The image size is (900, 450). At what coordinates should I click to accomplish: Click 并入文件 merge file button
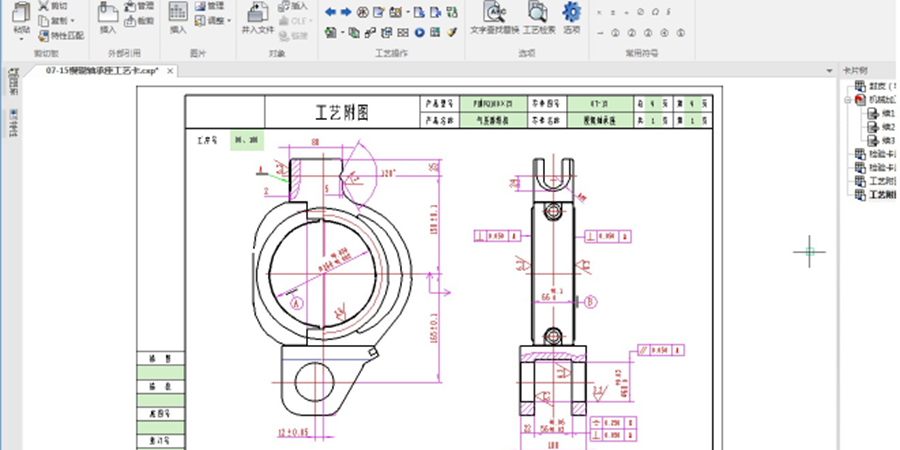pos(258,18)
